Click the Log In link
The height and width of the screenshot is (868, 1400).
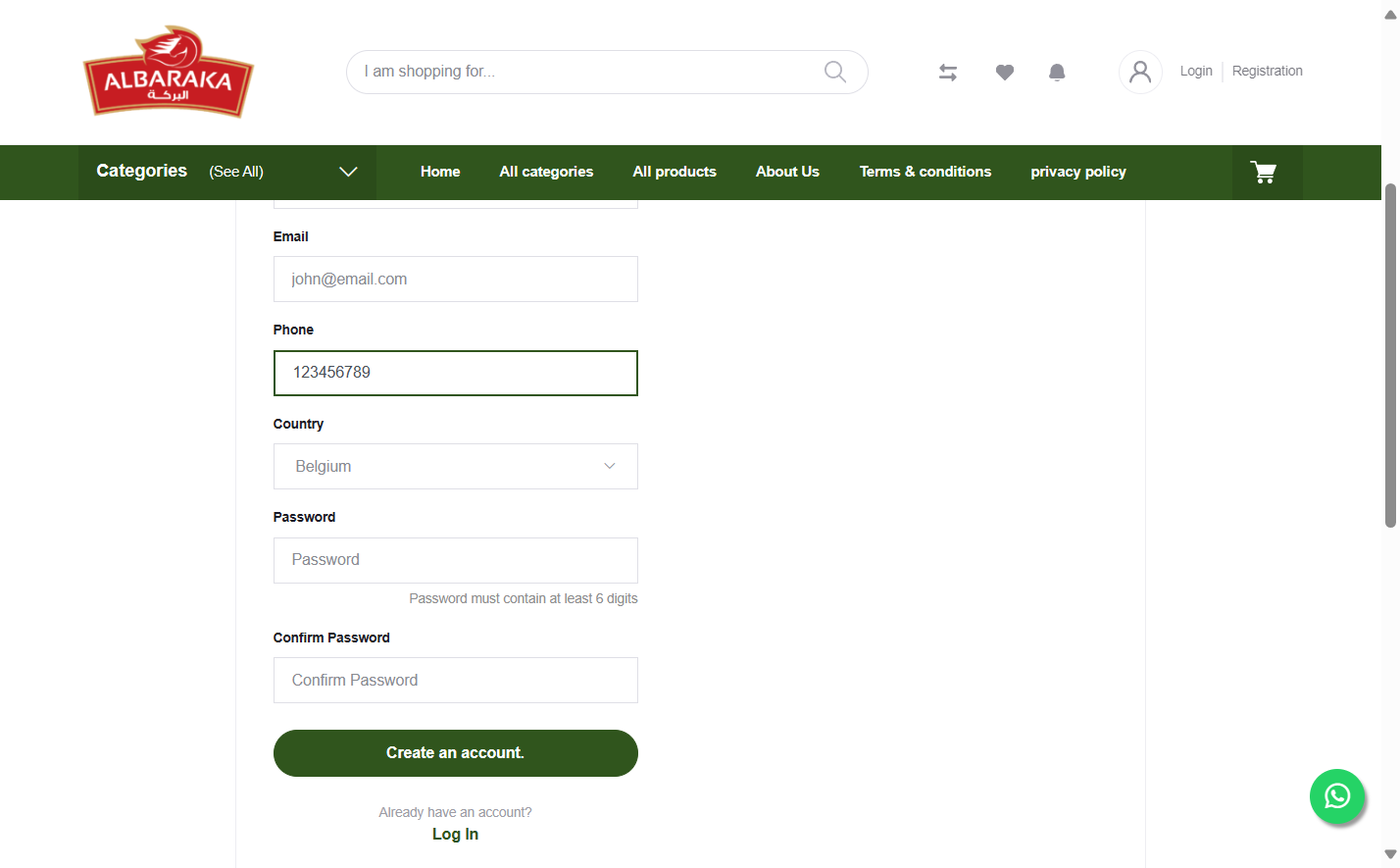click(456, 835)
